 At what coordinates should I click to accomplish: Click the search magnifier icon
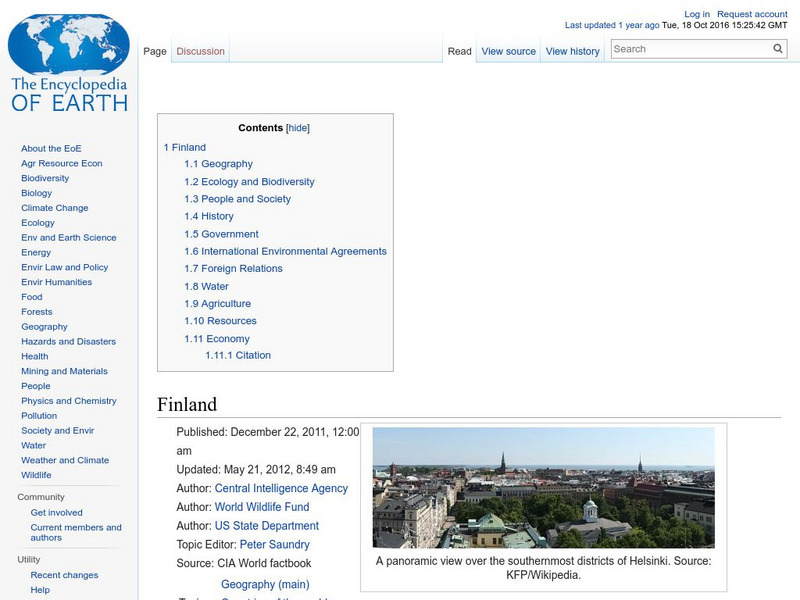(777, 47)
